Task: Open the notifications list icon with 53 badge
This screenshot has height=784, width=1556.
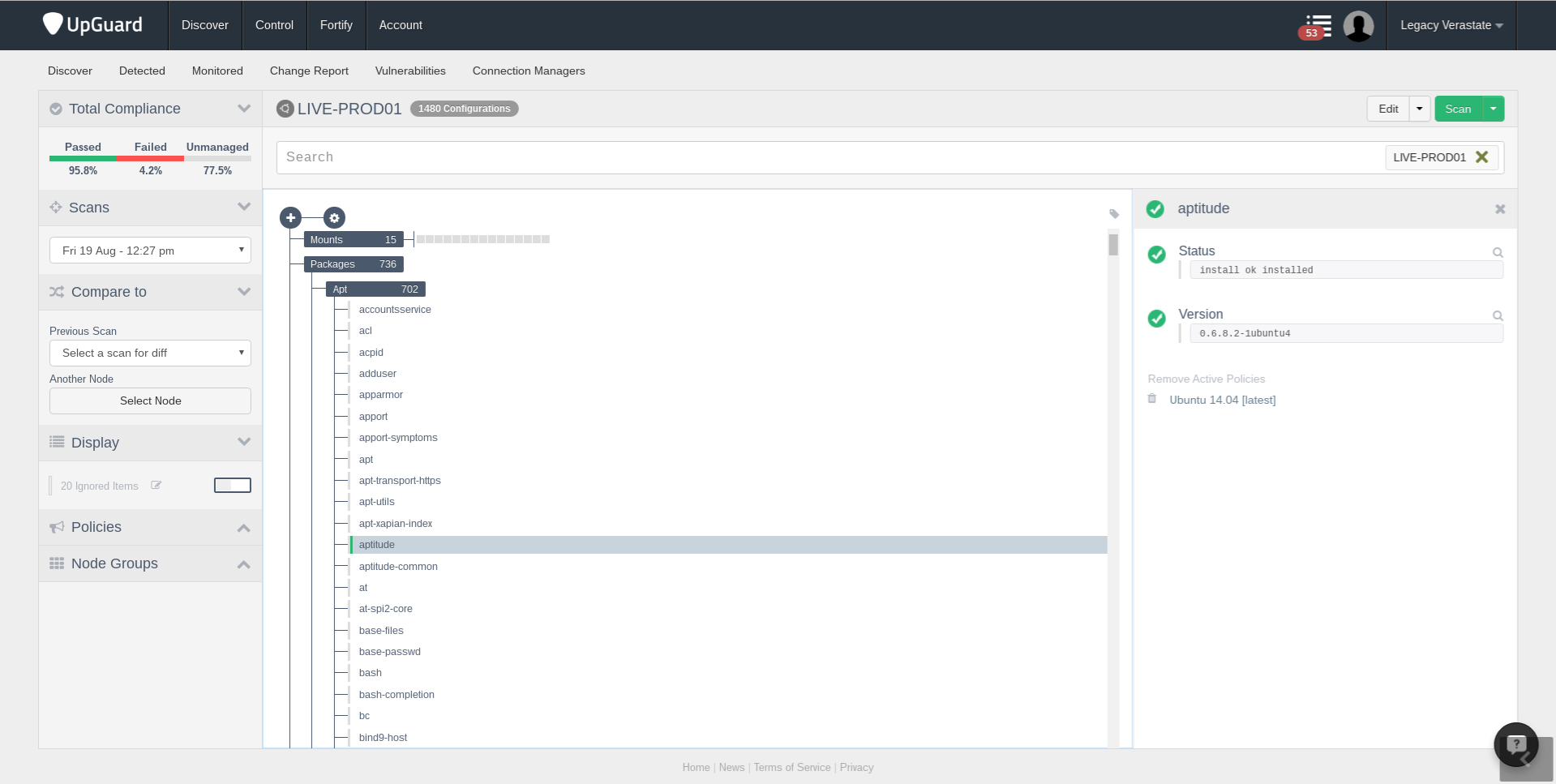Action: (x=1315, y=26)
